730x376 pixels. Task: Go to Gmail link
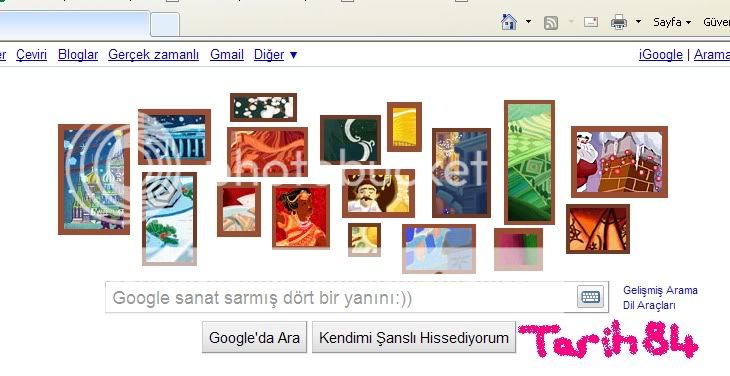pos(227,54)
